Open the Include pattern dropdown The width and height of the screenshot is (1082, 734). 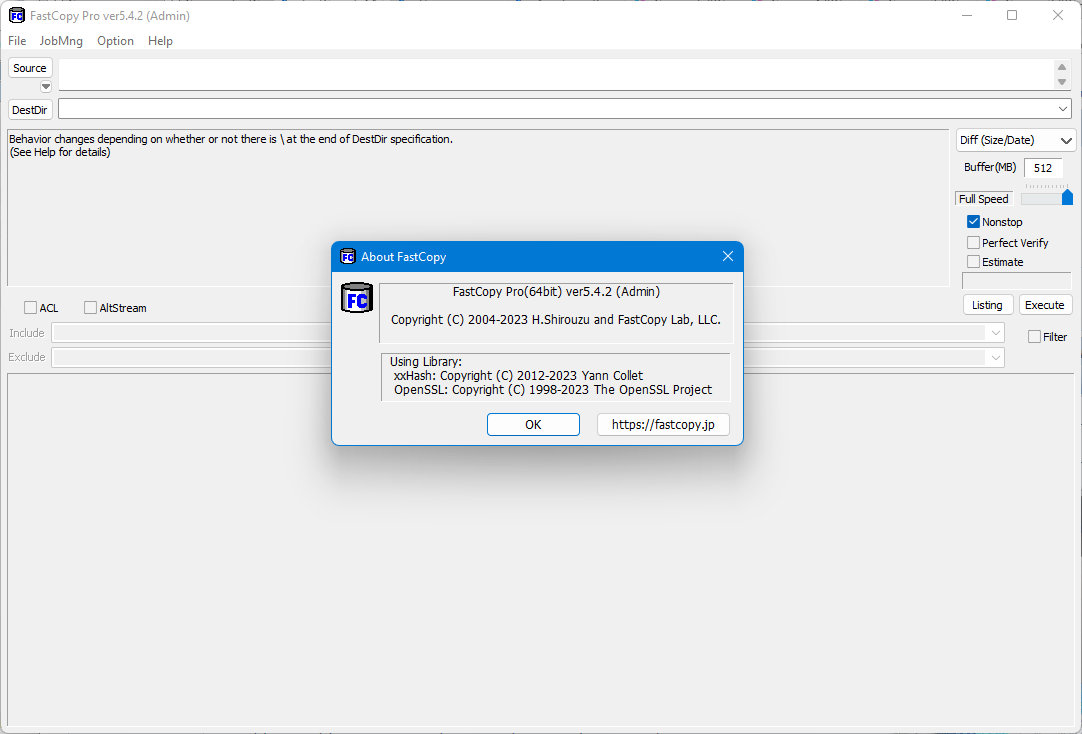[x=995, y=333]
